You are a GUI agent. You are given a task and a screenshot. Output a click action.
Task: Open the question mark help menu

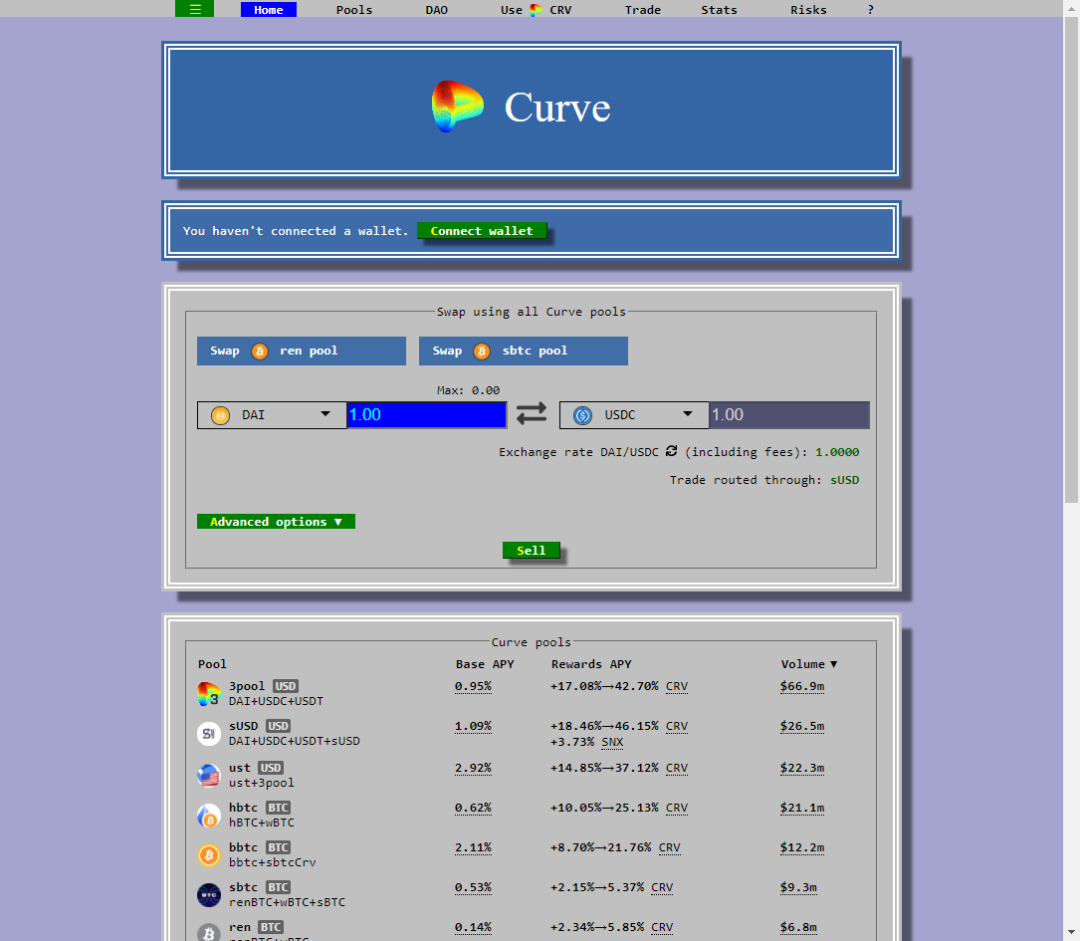pos(871,10)
